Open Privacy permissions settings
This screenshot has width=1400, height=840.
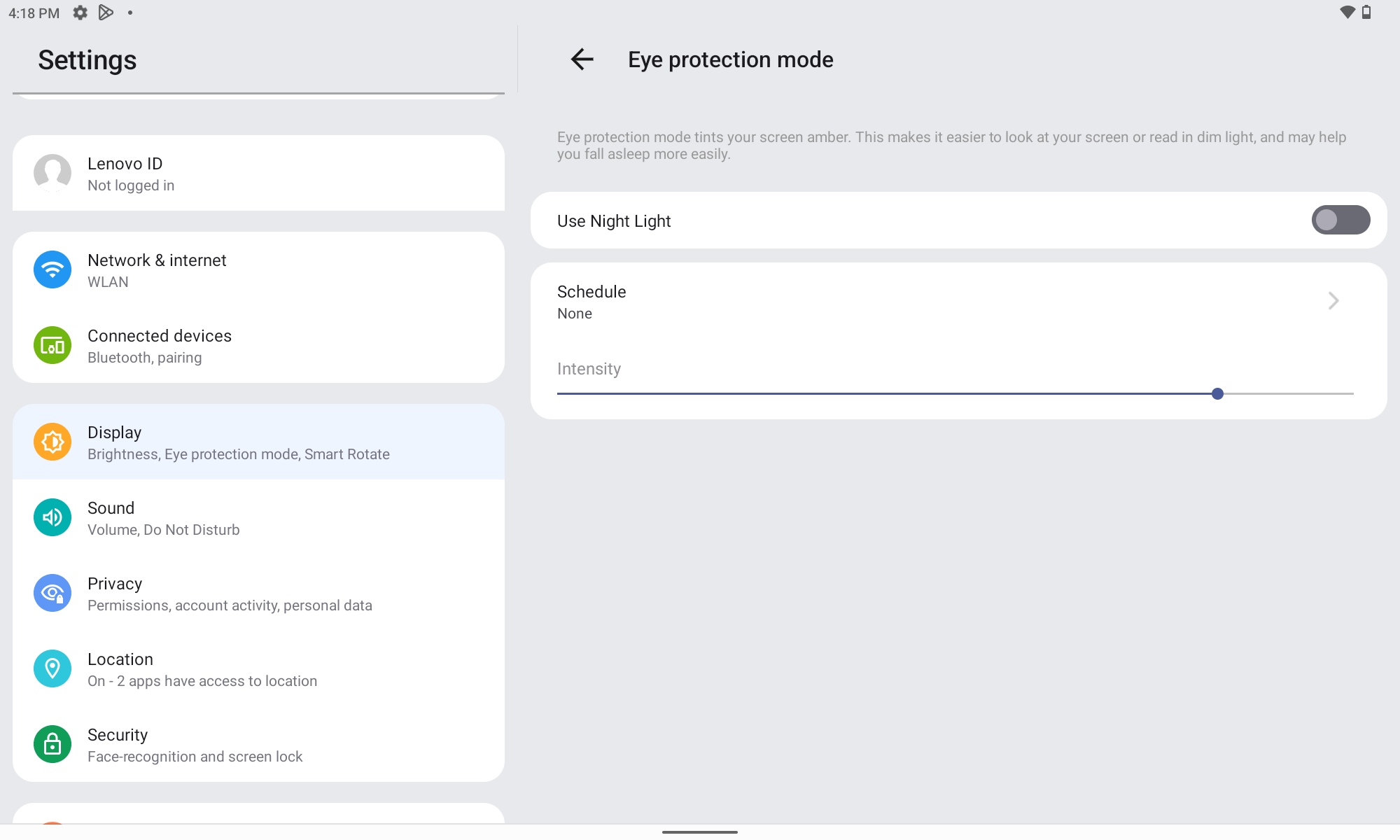258,593
